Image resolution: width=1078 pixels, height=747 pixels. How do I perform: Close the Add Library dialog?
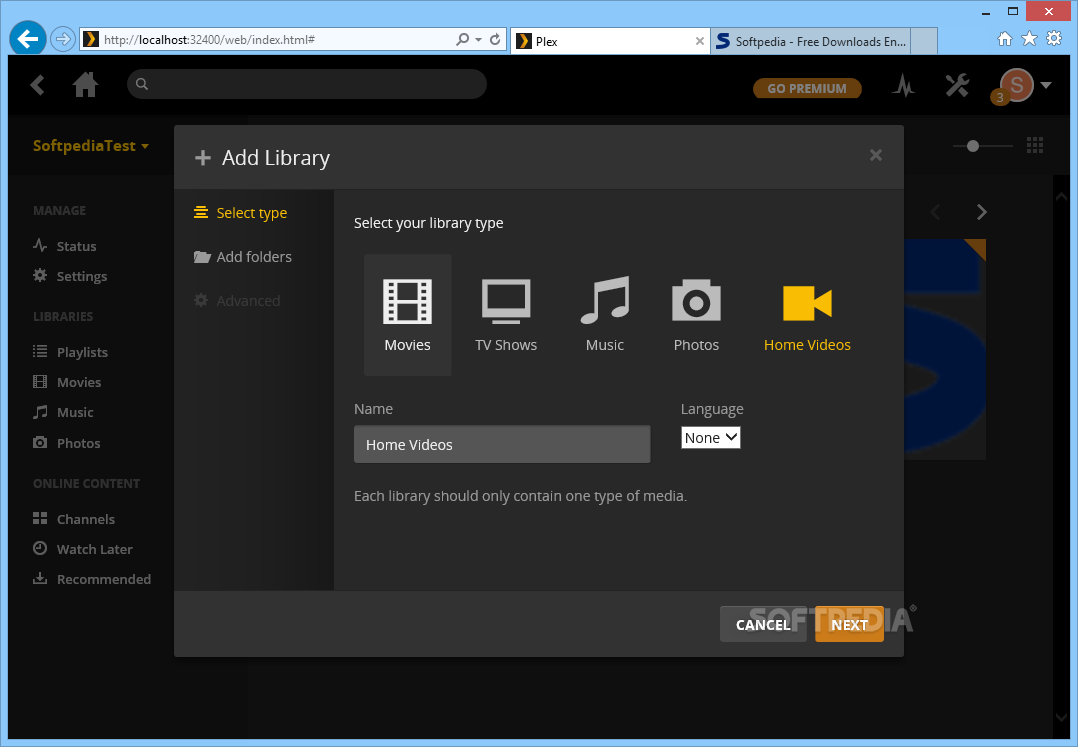875,155
